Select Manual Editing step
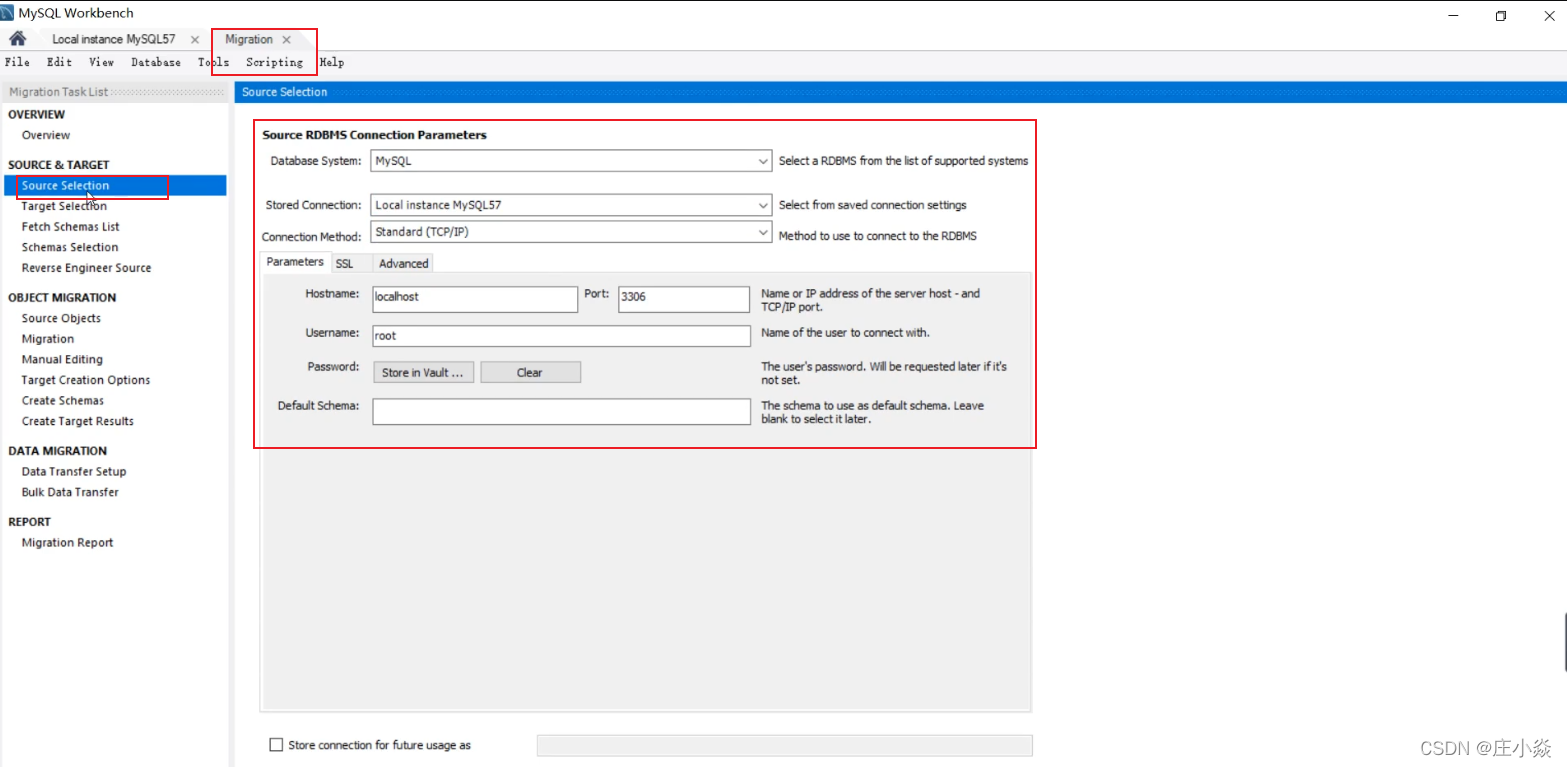This screenshot has height=767, width=1567. [x=62, y=359]
